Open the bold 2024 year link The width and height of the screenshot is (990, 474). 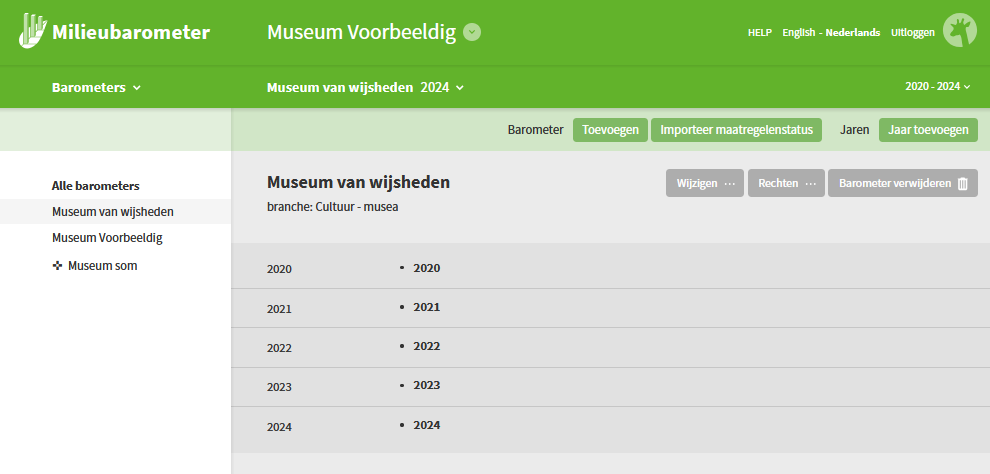[426, 425]
